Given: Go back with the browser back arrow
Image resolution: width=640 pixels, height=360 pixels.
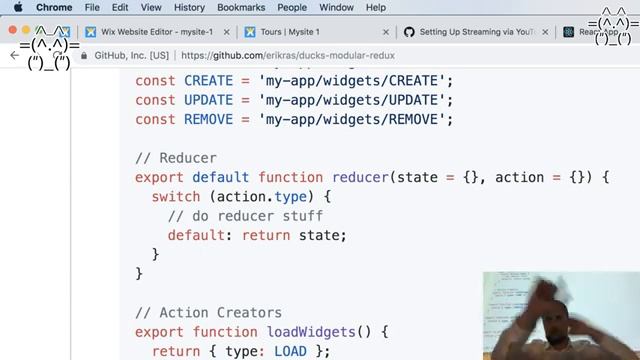Looking at the screenshot, I should (x=15, y=55).
